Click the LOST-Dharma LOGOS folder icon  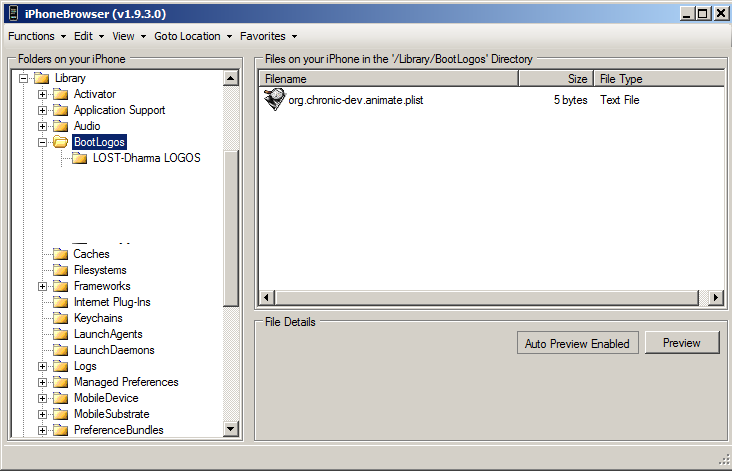tap(80, 158)
